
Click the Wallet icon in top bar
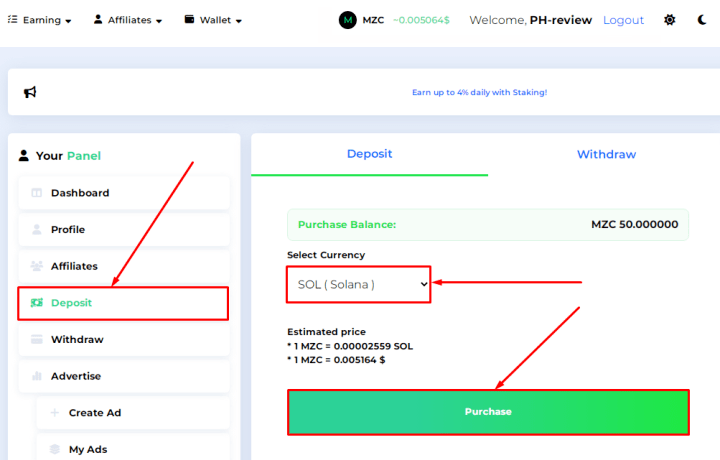189,19
